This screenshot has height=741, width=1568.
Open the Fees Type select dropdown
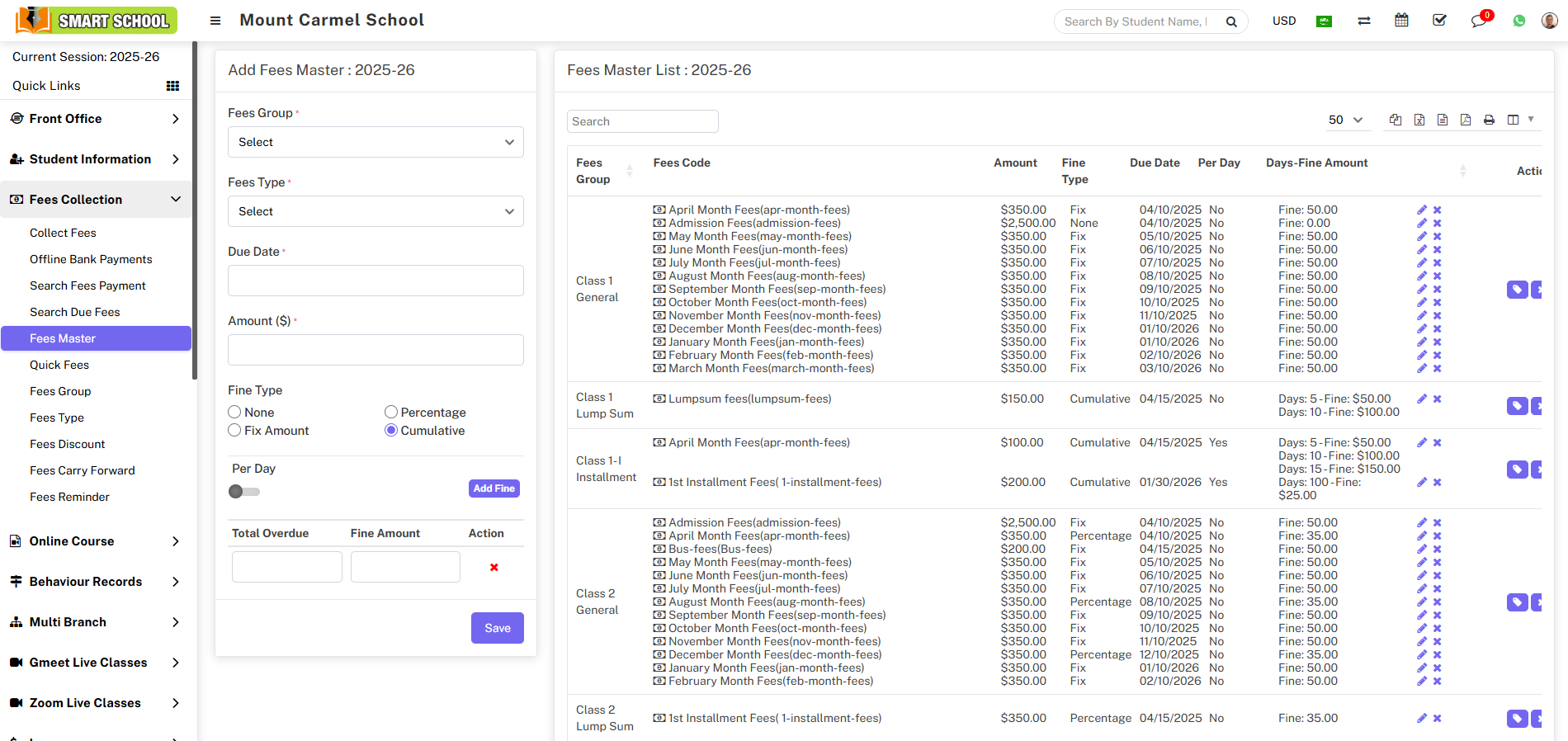click(375, 211)
